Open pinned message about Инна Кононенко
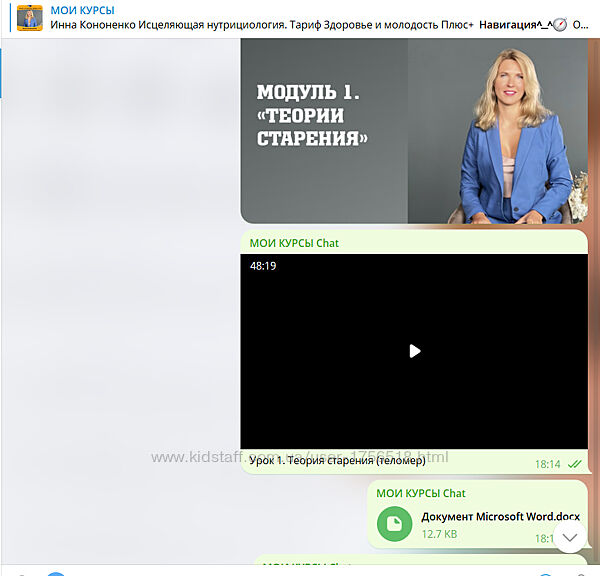Viewport: 600px width, 576px height. (260, 24)
